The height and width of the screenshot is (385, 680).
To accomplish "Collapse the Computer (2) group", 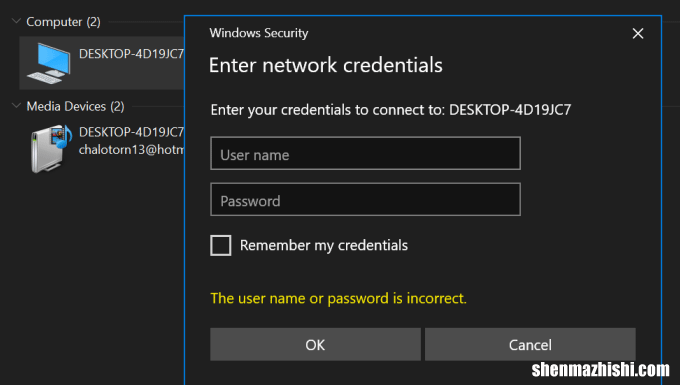I will click(16, 21).
